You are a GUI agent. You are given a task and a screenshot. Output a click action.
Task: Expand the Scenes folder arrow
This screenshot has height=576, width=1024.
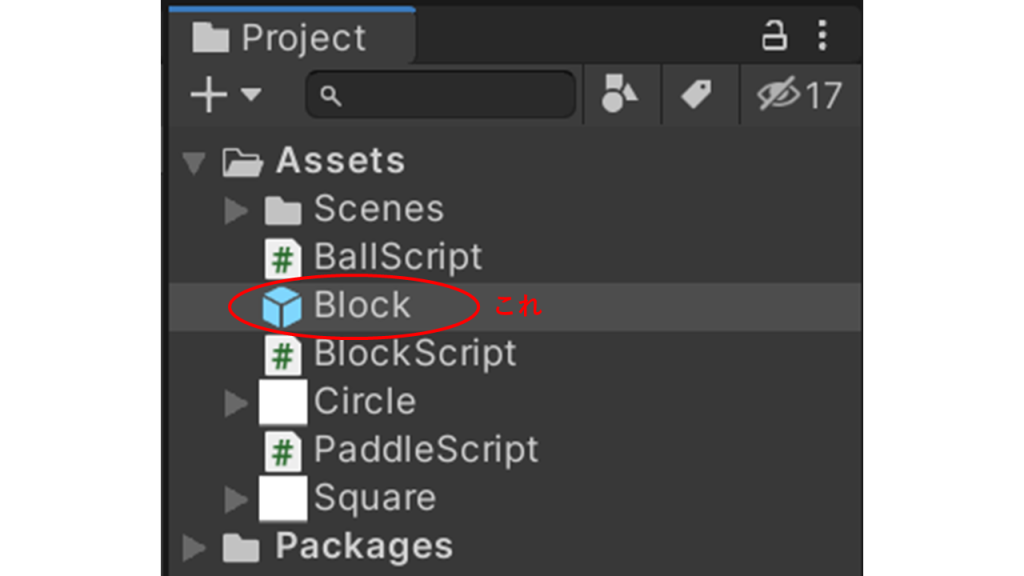(x=236, y=210)
